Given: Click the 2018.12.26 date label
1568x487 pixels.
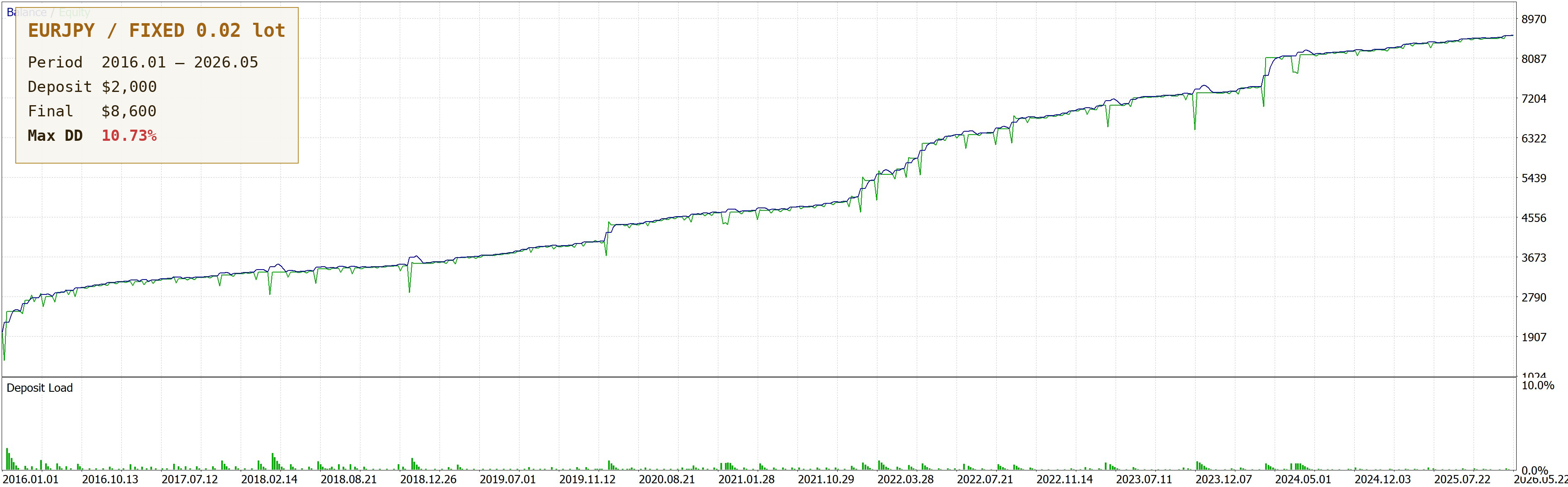Looking at the screenshot, I should point(428,479).
